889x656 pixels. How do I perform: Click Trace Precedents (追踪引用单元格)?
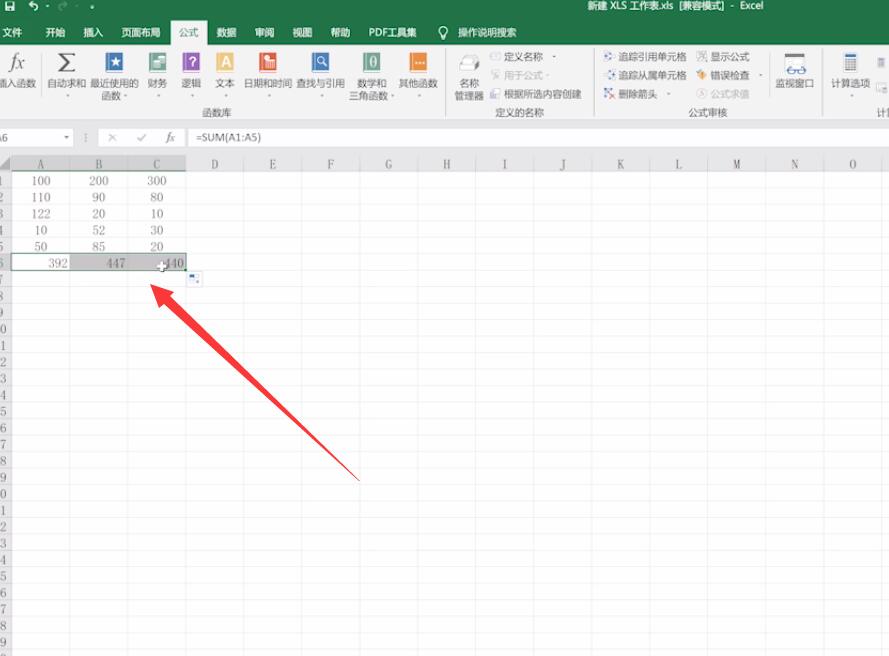point(645,57)
